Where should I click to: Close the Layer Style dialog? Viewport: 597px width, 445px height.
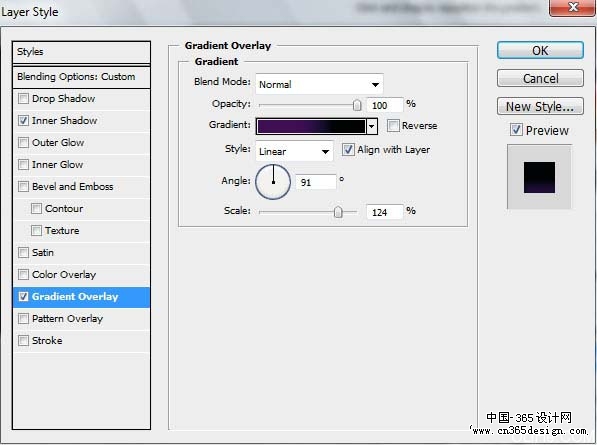pos(573,7)
